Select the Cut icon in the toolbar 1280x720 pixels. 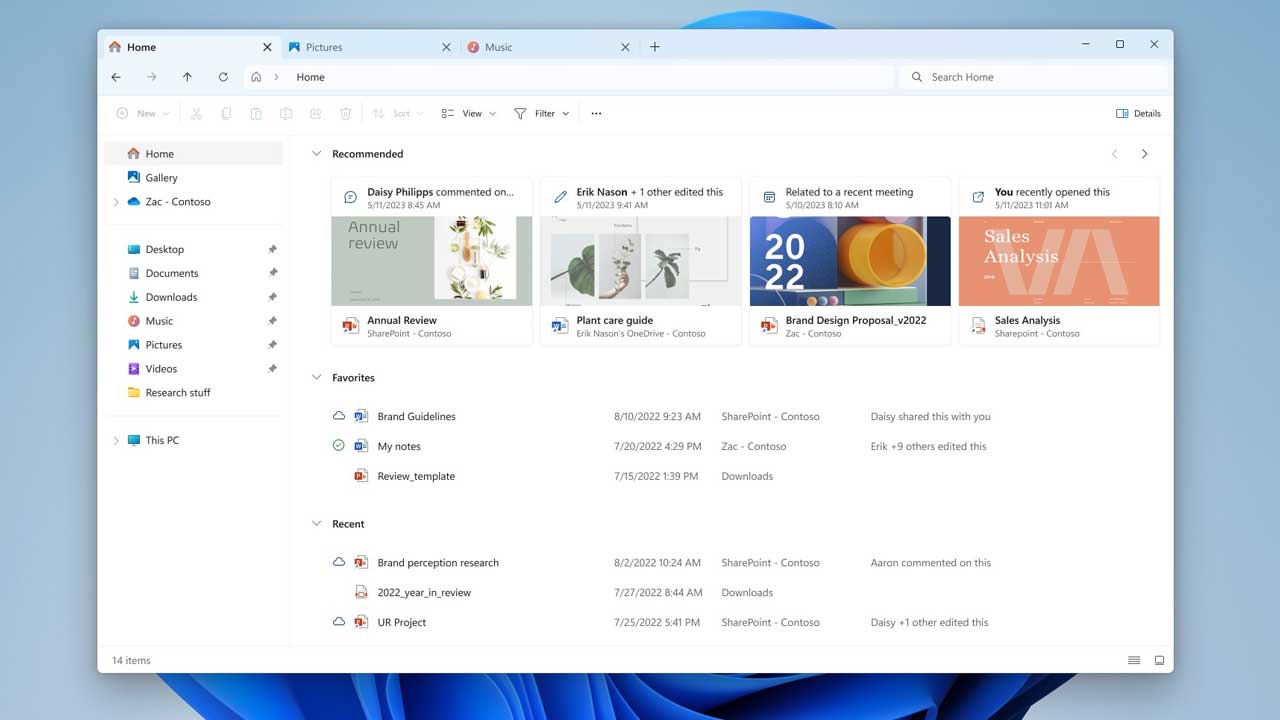click(x=196, y=113)
